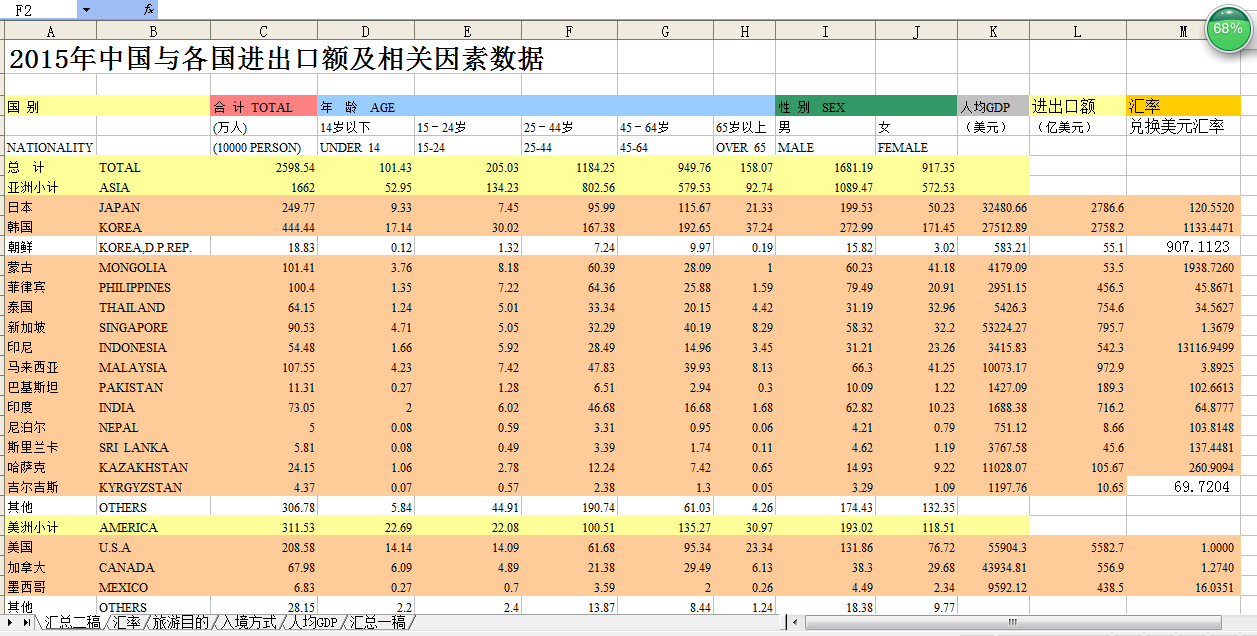Screen dimensions: 1257x636
Task: Click the gray 人均GDP header cell
Action: point(993,106)
